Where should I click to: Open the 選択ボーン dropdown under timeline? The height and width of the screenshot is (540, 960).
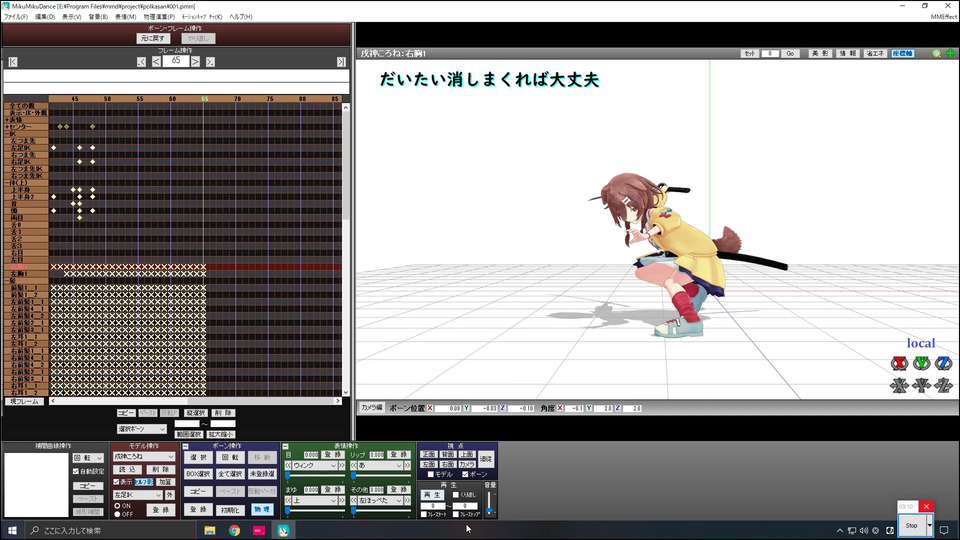point(141,429)
